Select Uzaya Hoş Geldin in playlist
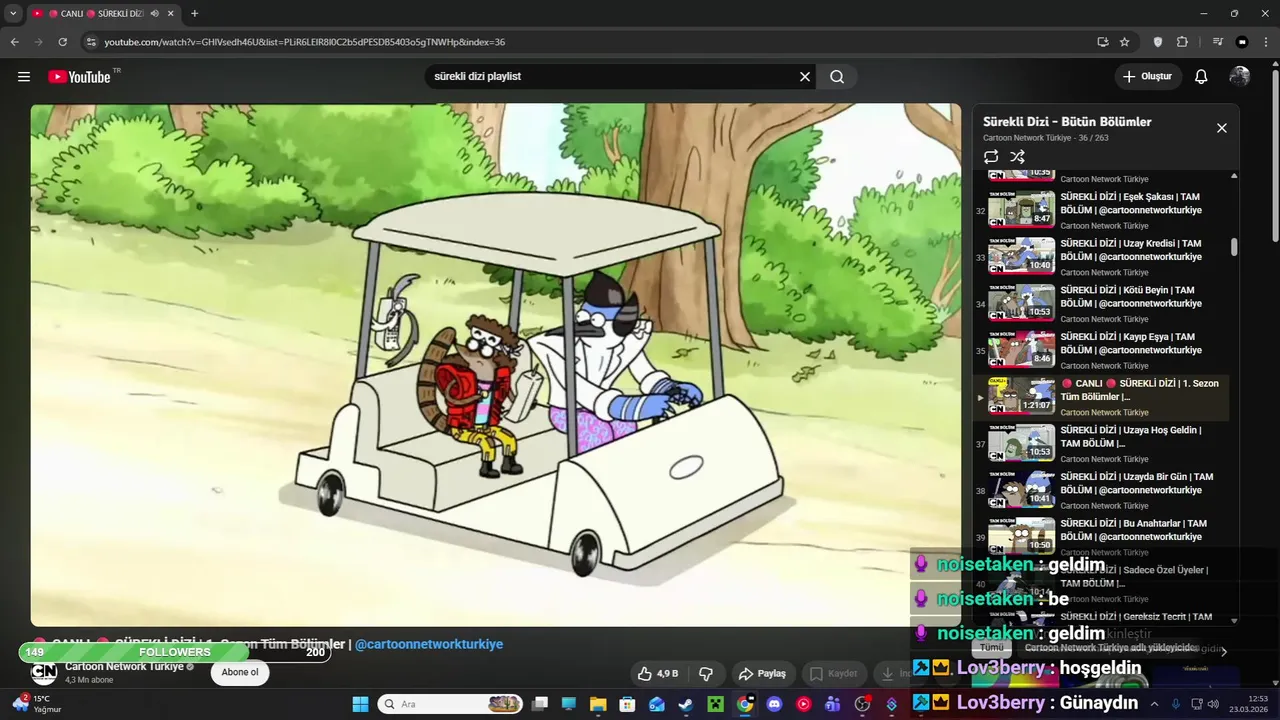Screen dimensions: 1280x720 1100,443
